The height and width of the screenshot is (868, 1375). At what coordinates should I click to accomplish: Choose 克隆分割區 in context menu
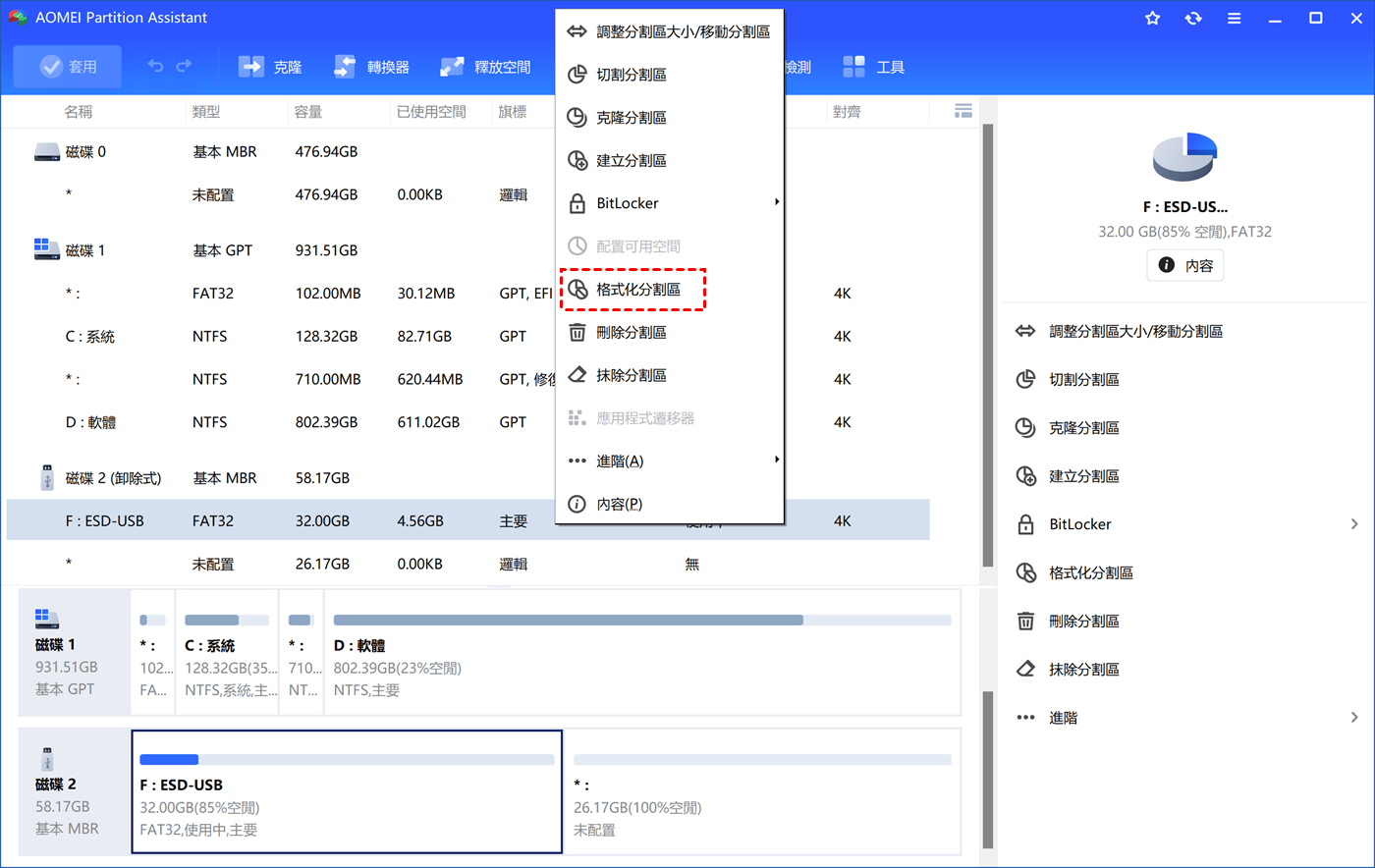[x=670, y=118]
